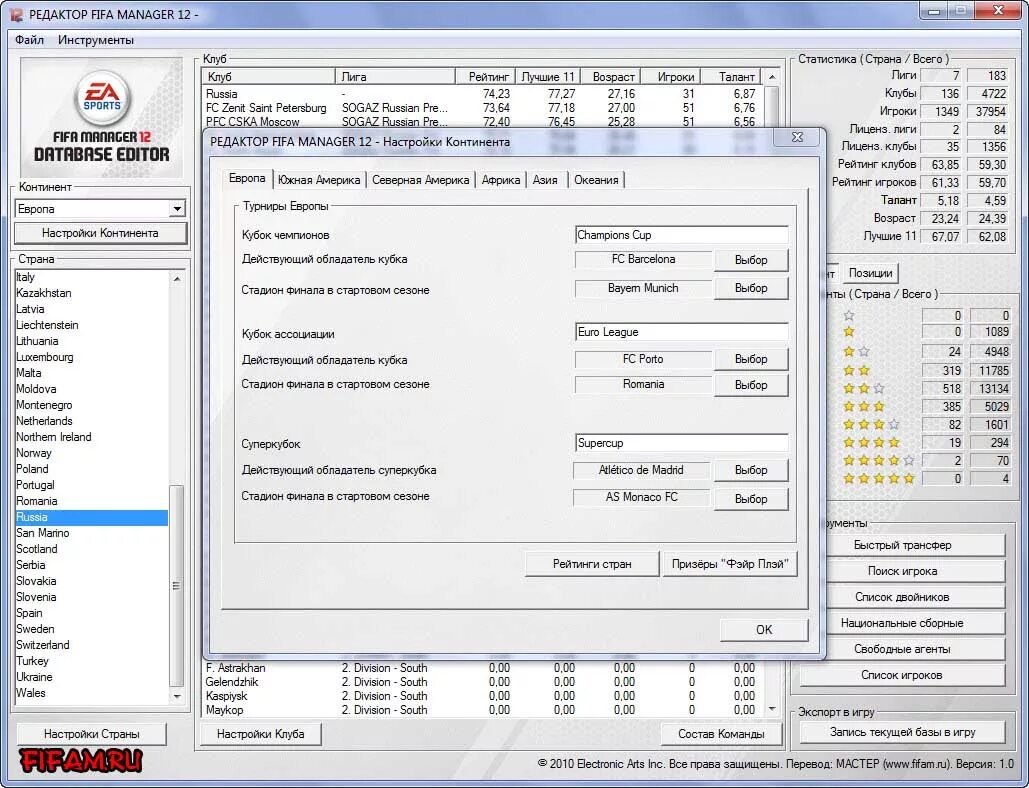Click the country list scrollbar thumb
Viewport: 1029px width, 788px height.
click(x=177, y=585)
